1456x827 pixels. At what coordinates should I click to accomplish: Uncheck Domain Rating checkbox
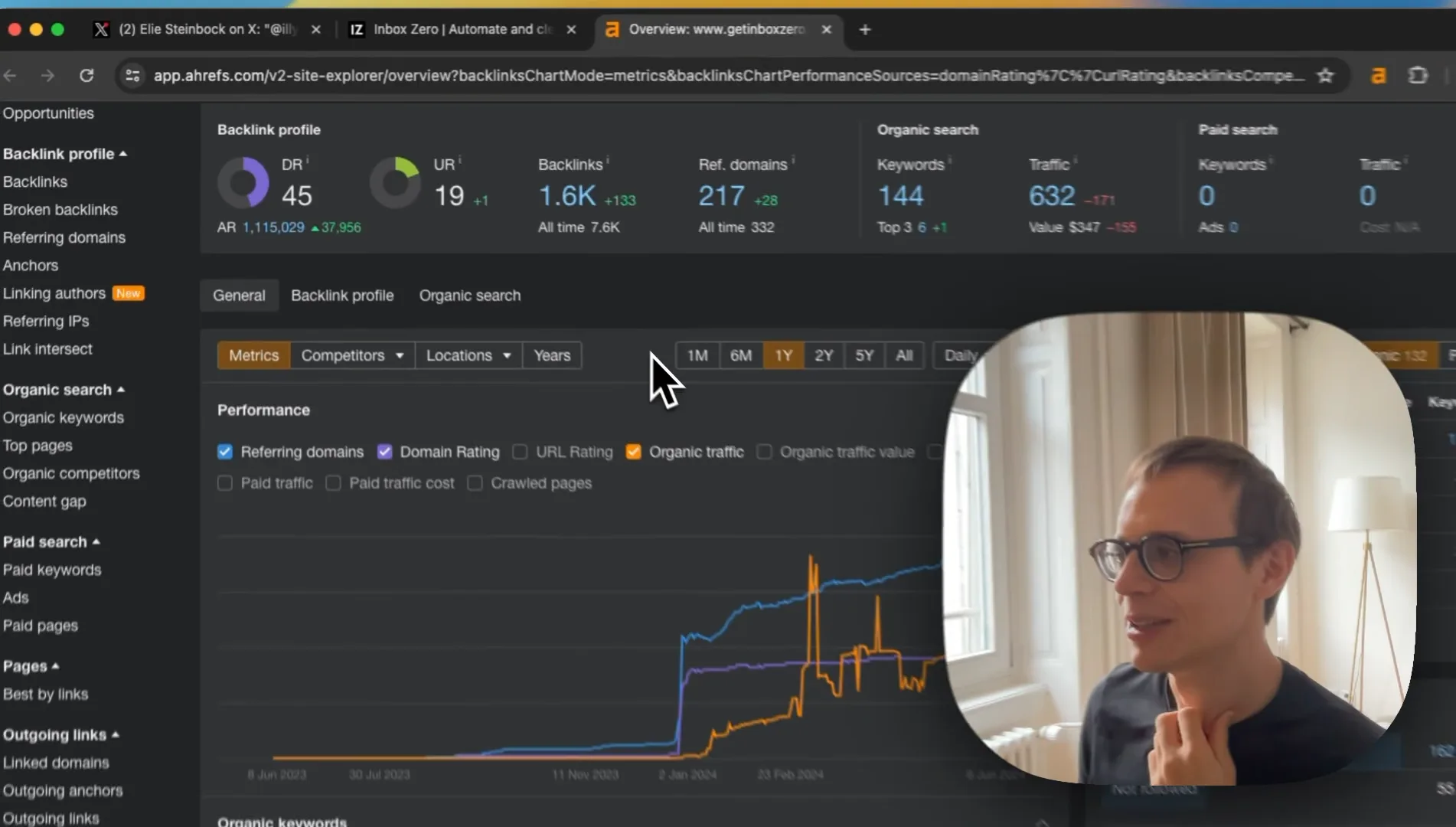coord(384,452)
